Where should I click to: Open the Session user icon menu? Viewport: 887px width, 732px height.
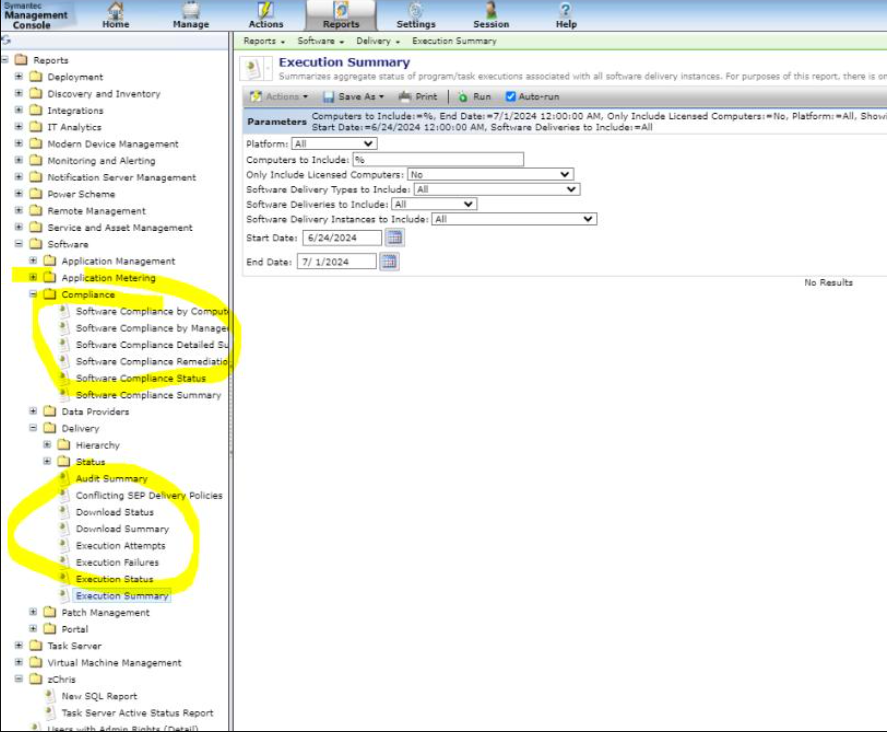point(491,10)
